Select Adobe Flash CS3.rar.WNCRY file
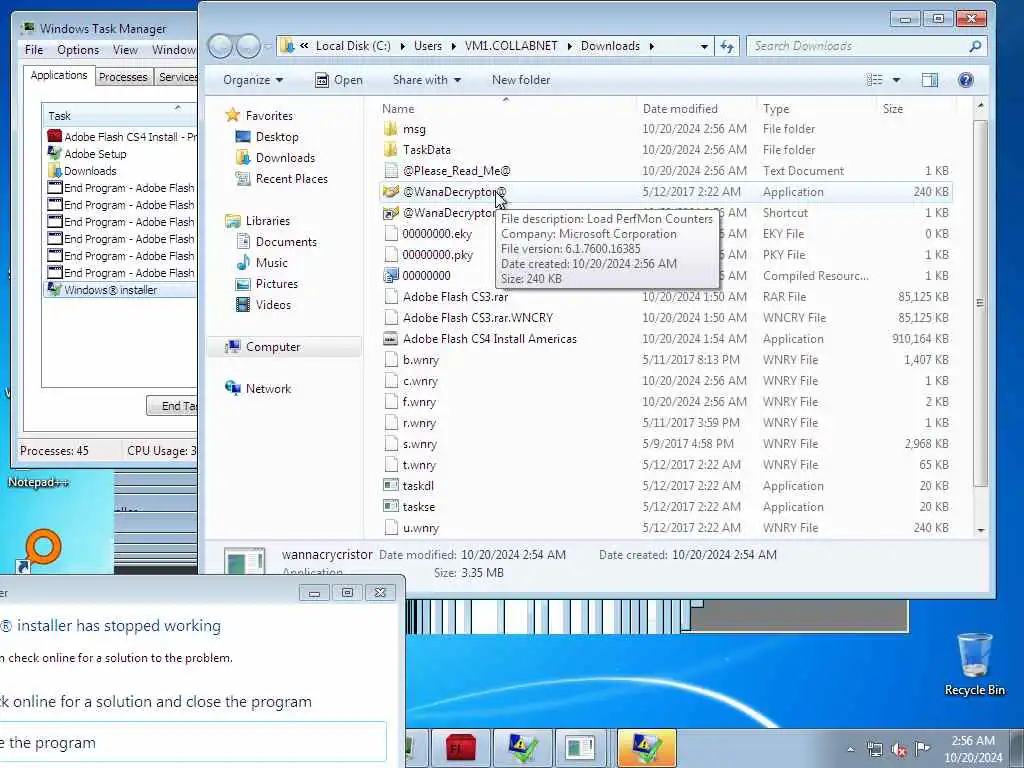 pyautogui.click(x=477, y=317)
